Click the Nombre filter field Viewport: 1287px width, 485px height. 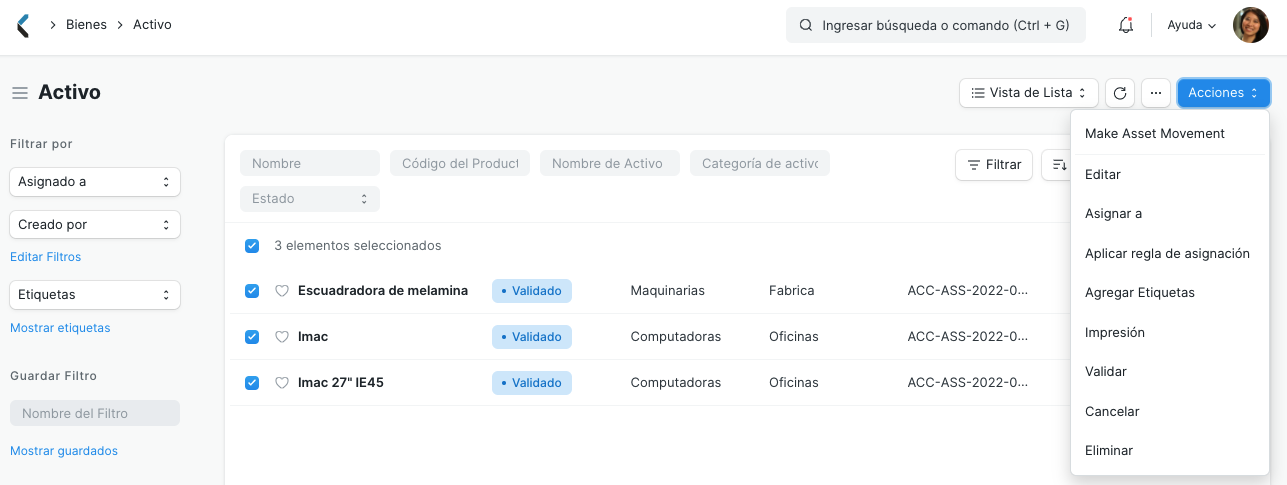tap(310, 163)
